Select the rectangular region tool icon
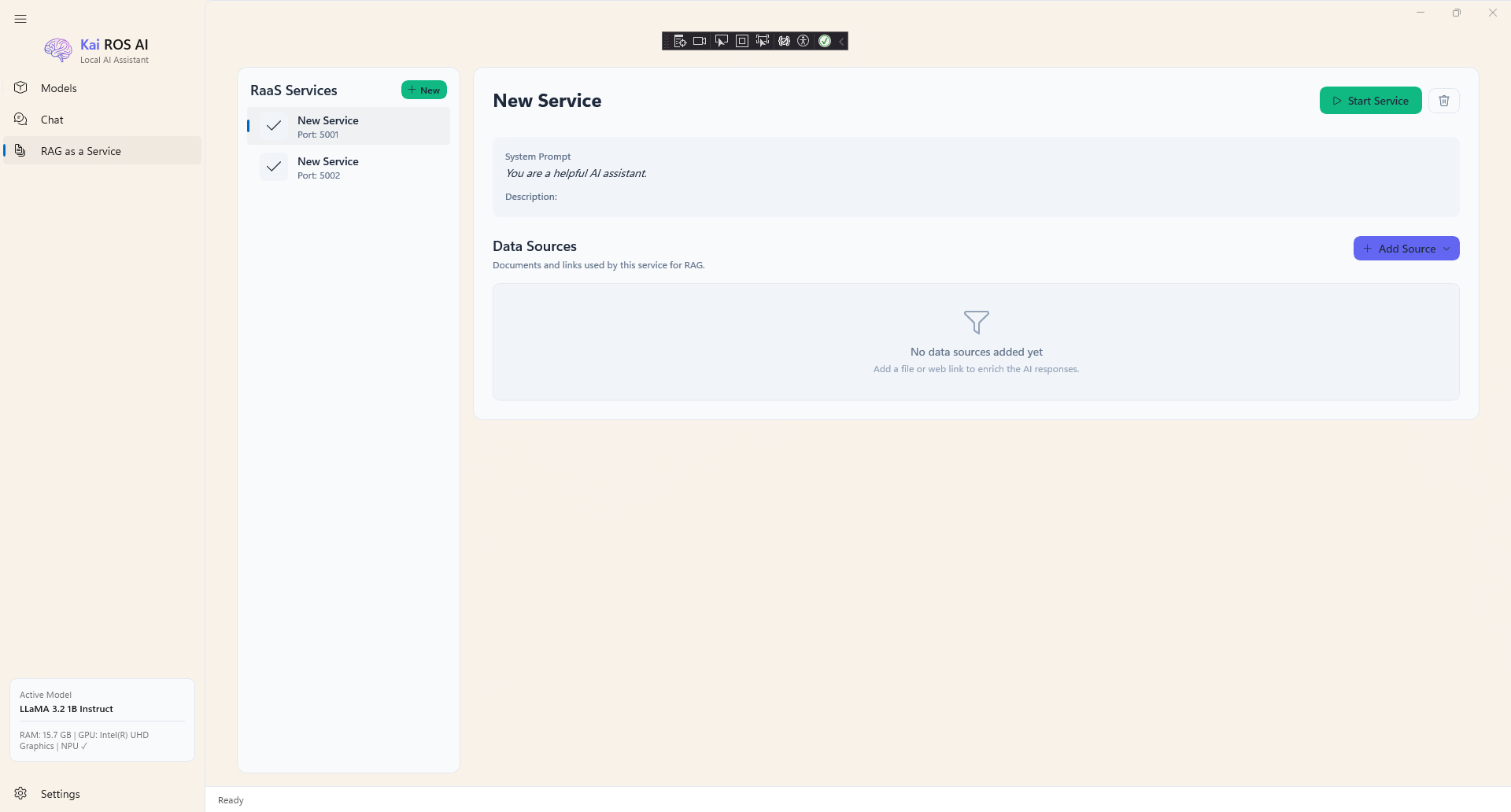 tap(741, 41)
